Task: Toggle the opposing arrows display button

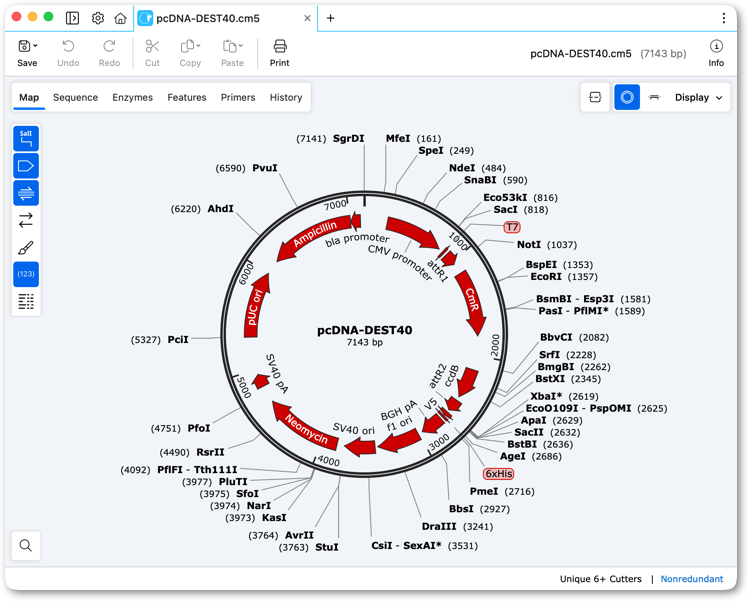Action: point(26,220)
